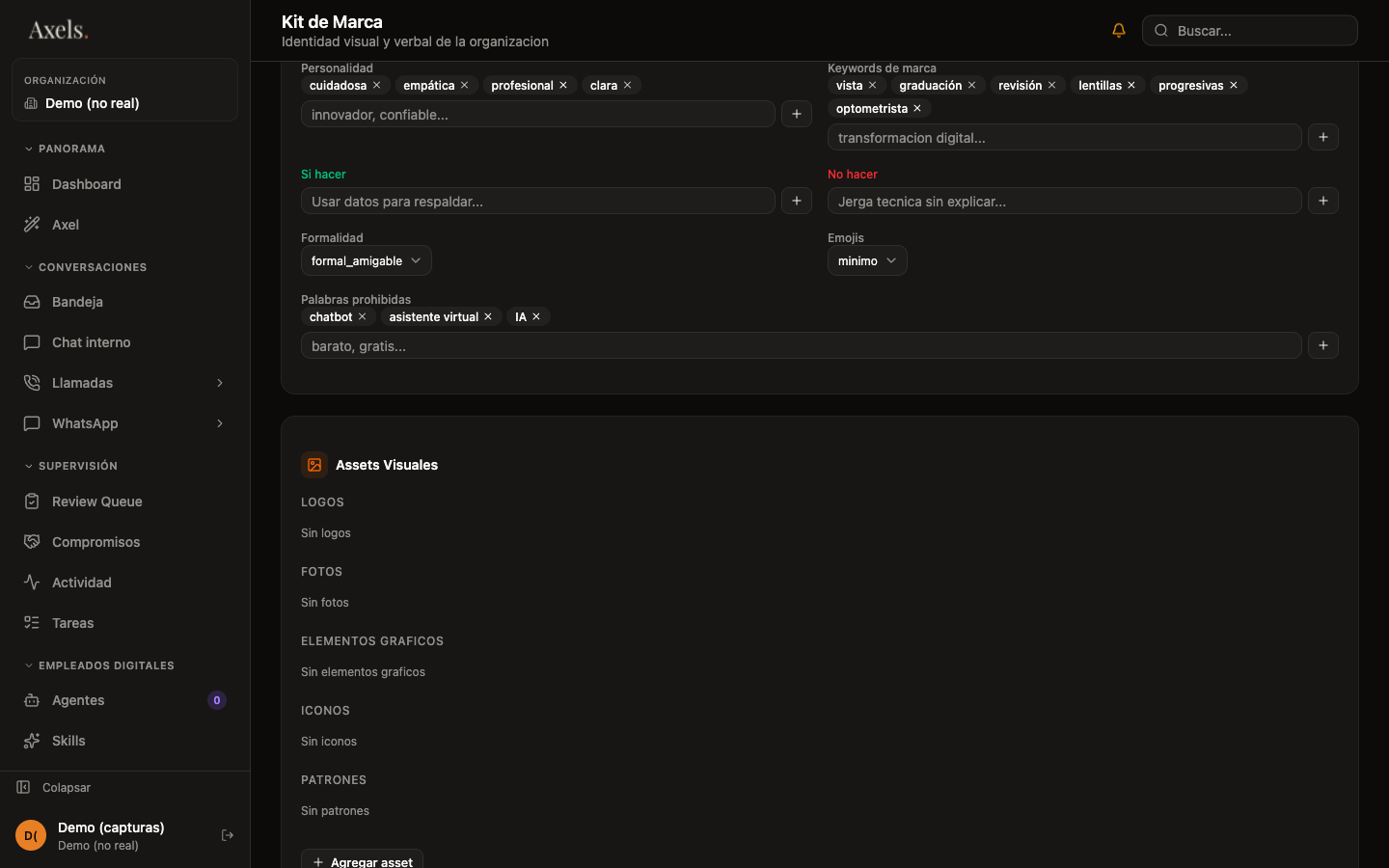1389x868 pixels.
Task: Add a prohibited word with plus button
Action: [1323, 345]
